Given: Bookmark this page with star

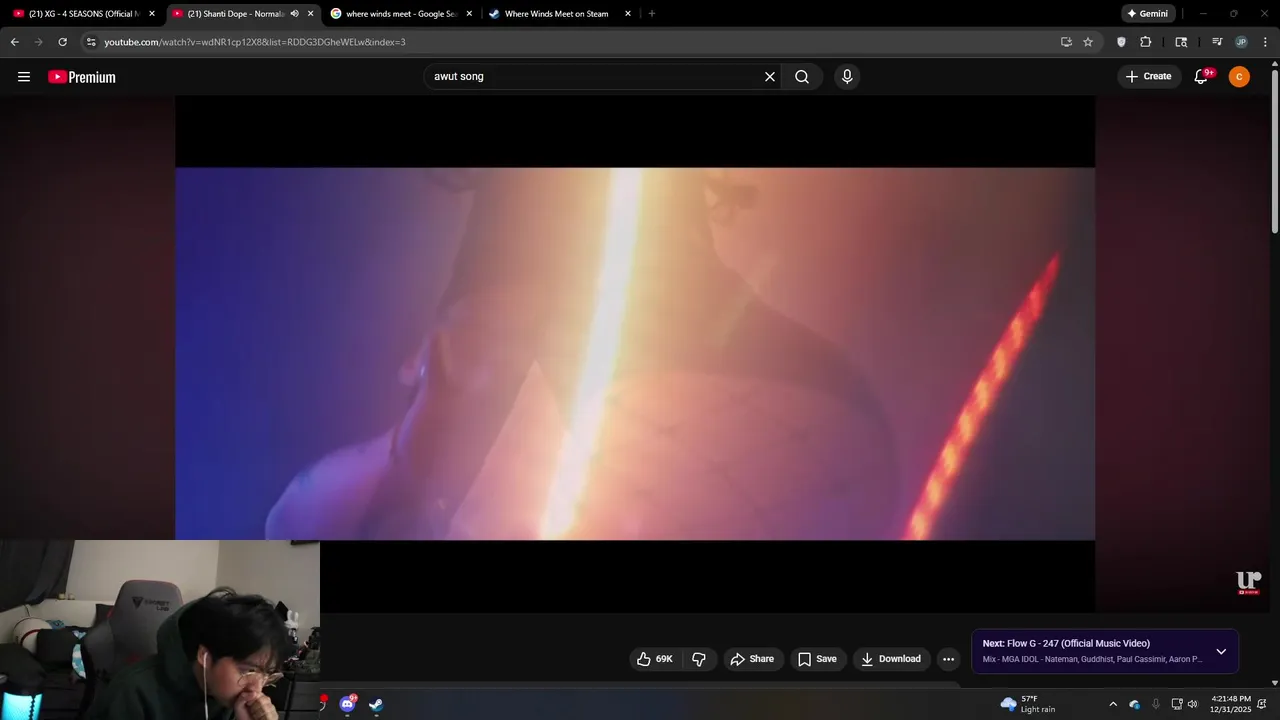Looking at the screenshot, I should (1088, 42).
